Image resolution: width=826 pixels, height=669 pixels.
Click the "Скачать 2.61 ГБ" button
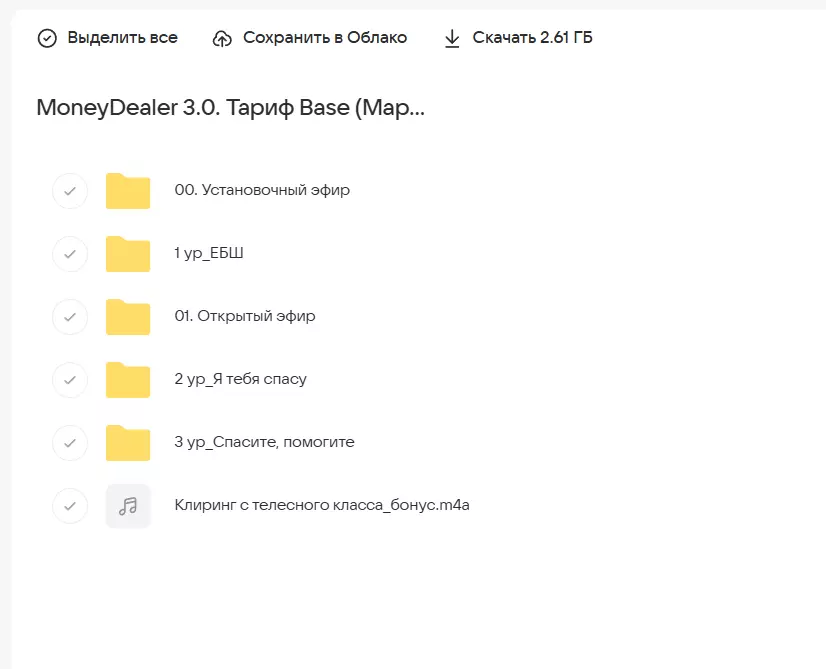(517, 37)
